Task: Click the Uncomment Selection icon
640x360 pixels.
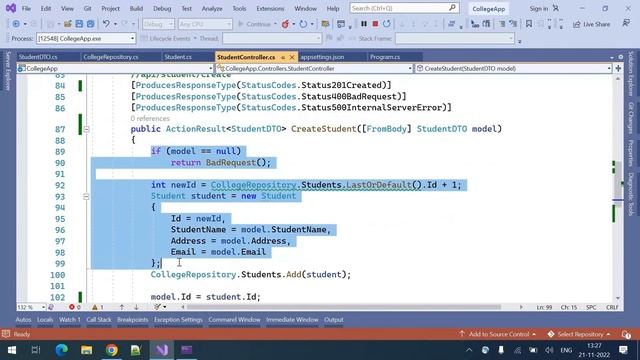Action: pos(513,24)
